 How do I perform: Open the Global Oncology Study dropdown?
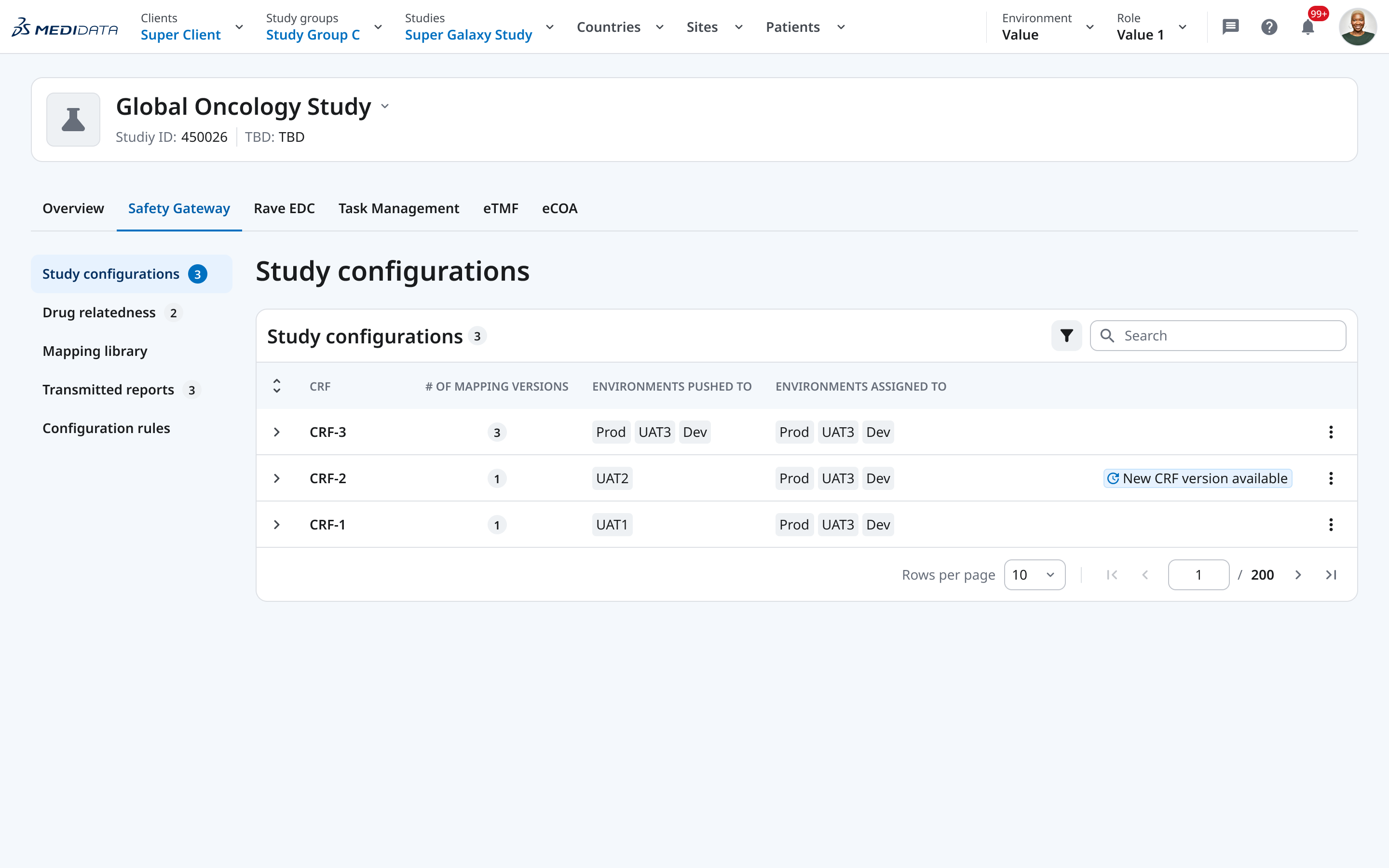point(384,106)
